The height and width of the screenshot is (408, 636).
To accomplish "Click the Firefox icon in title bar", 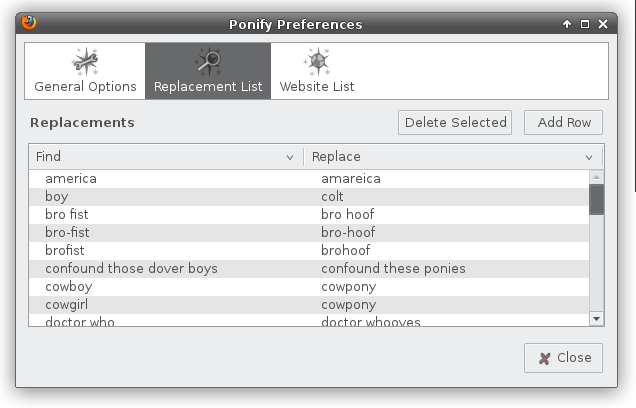I will 29,23.
